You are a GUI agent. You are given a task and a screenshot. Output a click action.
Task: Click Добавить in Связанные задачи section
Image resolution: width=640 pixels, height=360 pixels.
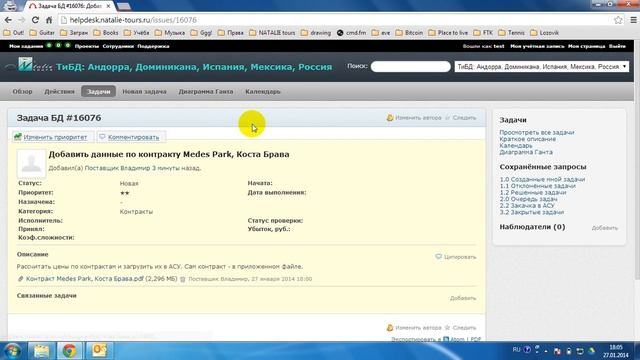(463, 298)
